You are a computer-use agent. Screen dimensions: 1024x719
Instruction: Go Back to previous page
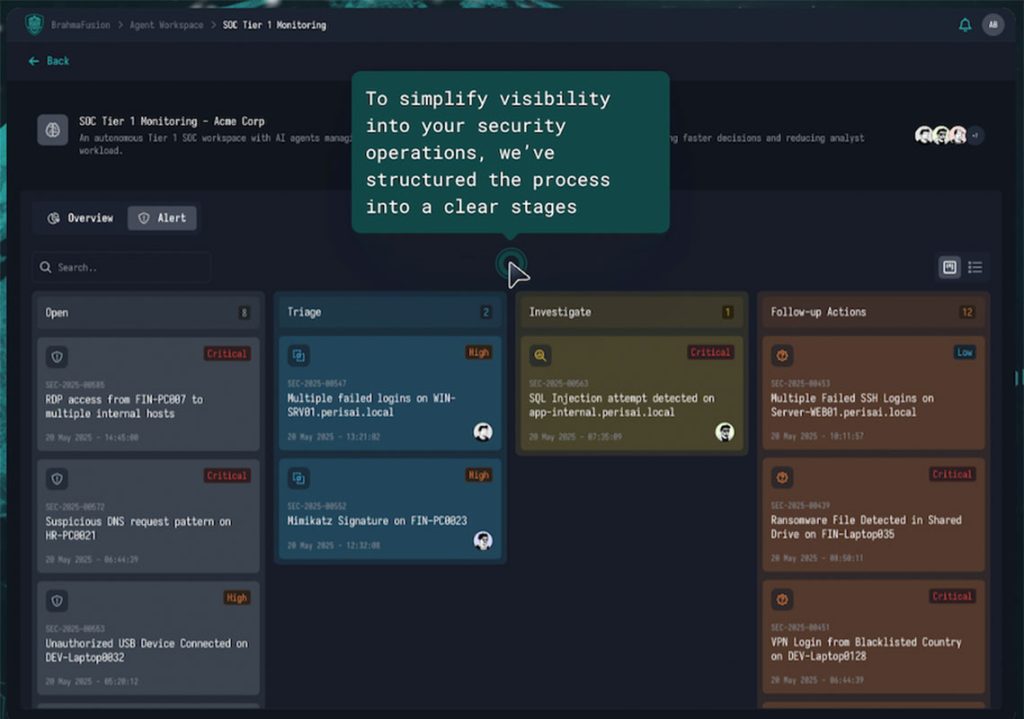49,61
